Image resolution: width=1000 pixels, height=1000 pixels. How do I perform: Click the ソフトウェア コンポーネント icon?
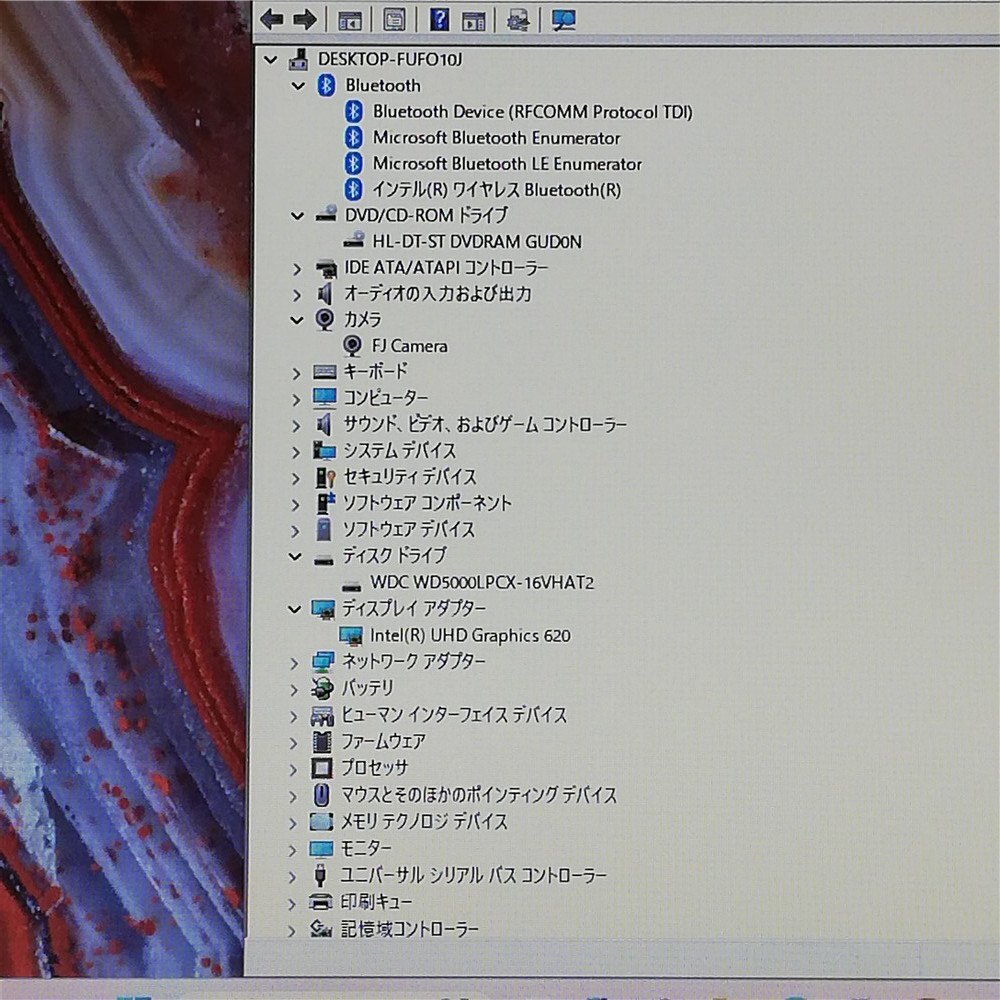tap(325, 503)
